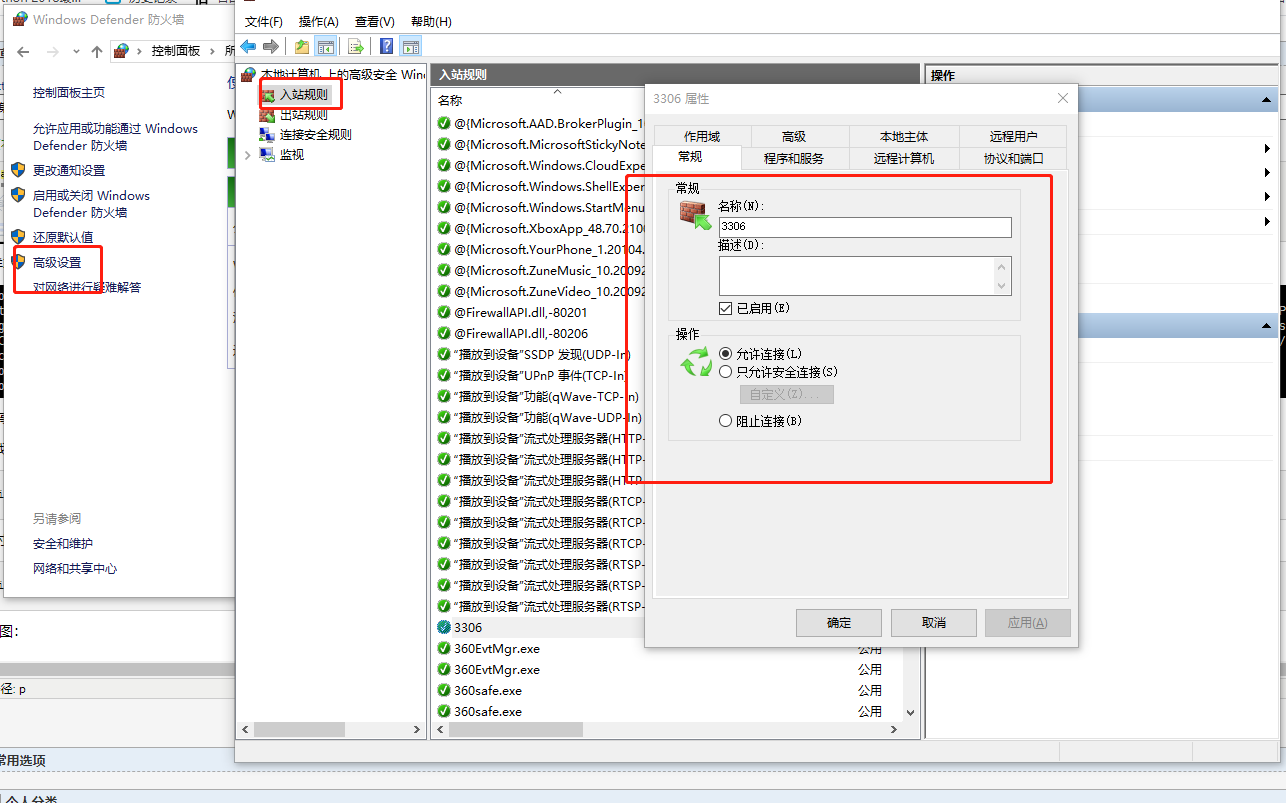Switch to the 协议和端口 tab
Viewport: 1286px width, 803px height.
(x=1013, y=158)
